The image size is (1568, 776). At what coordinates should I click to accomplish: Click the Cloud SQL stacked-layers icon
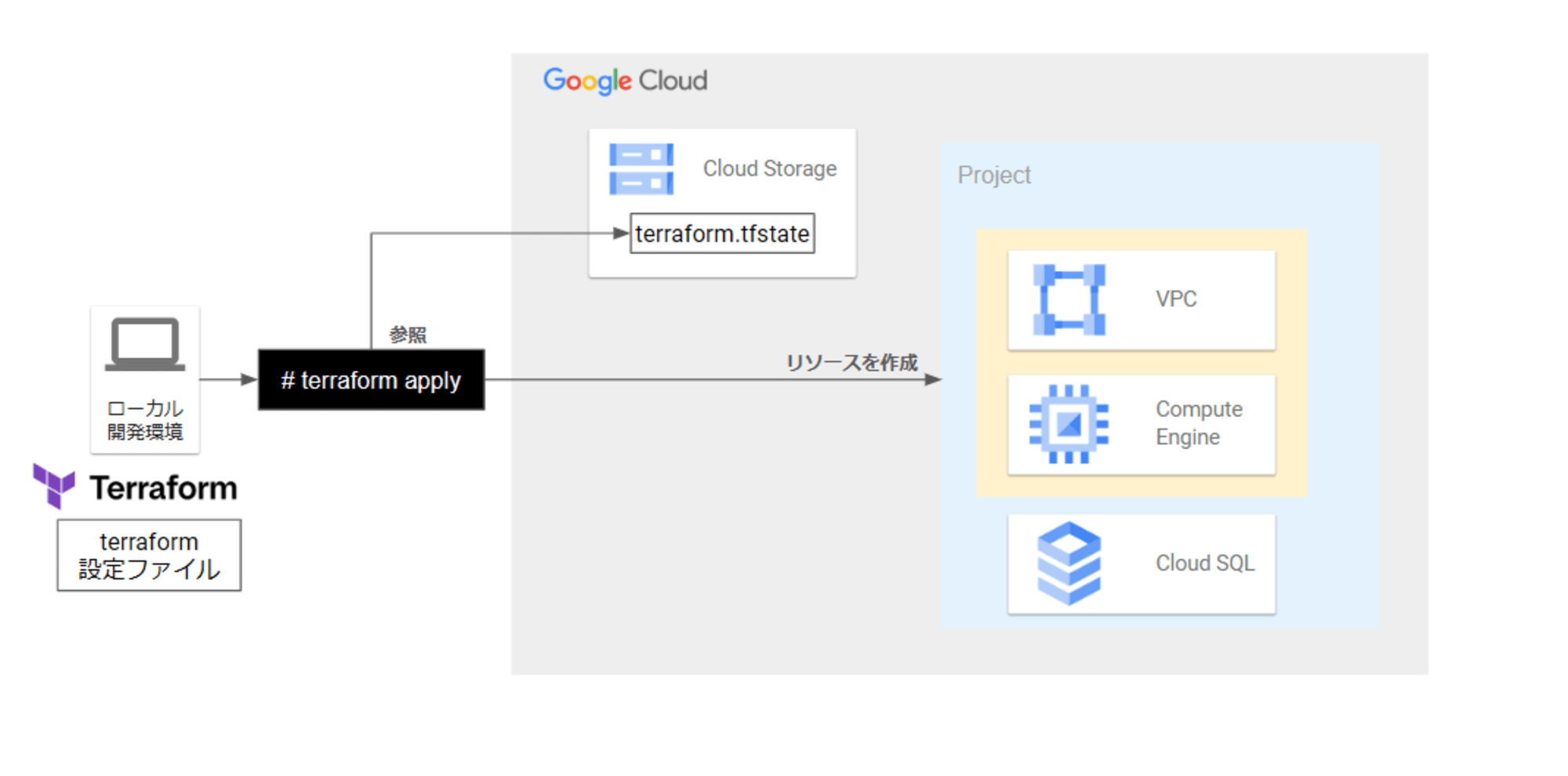[1069, 564]
